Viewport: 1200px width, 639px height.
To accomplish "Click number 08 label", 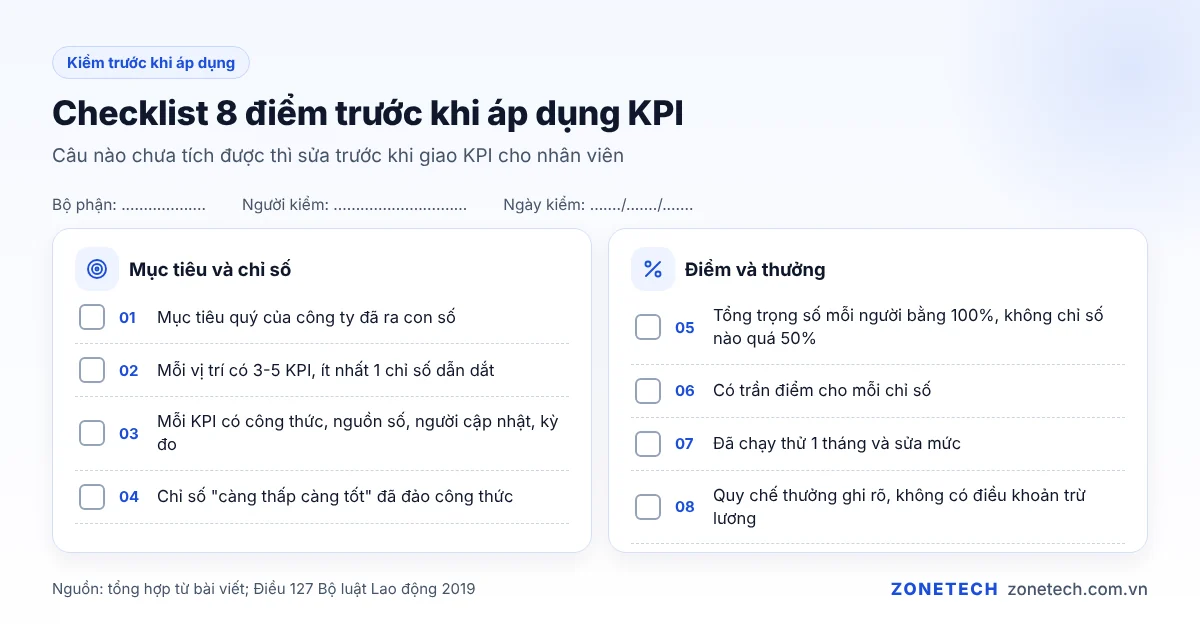I will 684,507.
